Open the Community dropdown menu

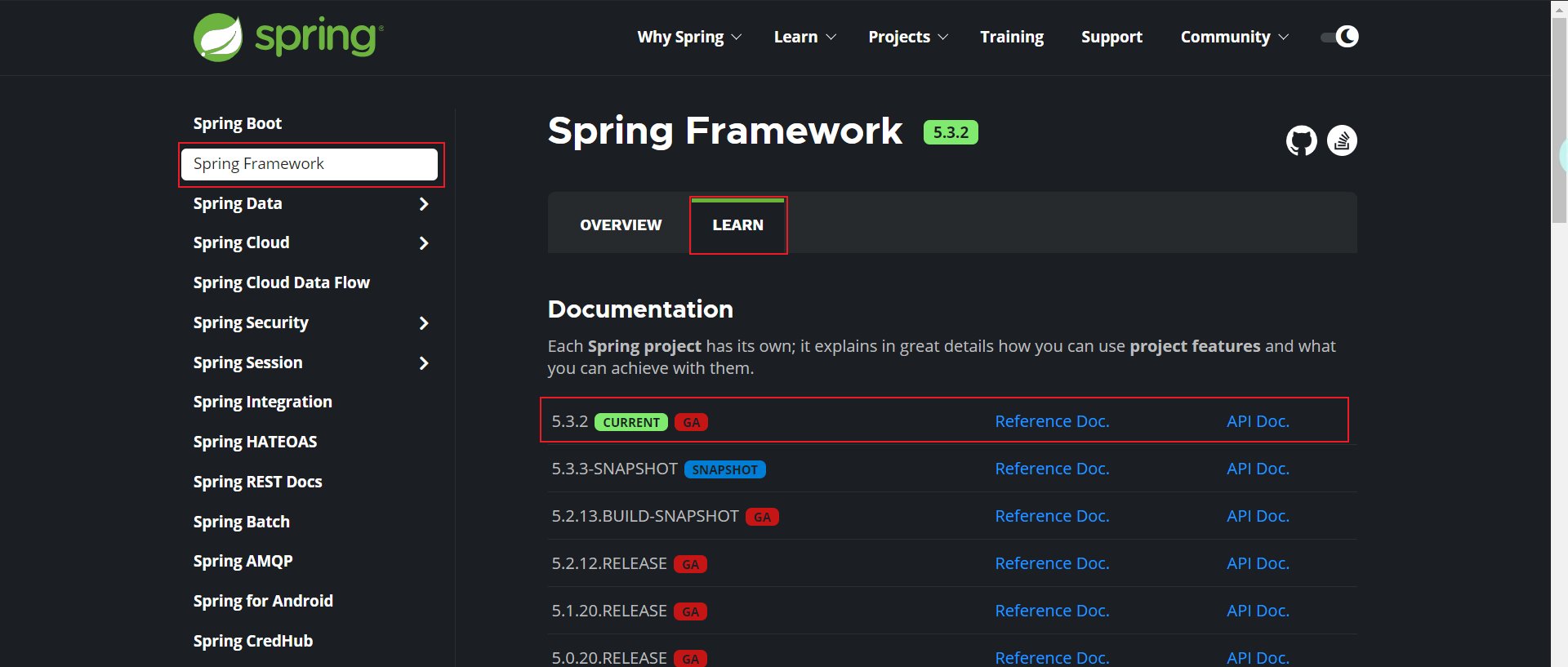pos(1235,37)
